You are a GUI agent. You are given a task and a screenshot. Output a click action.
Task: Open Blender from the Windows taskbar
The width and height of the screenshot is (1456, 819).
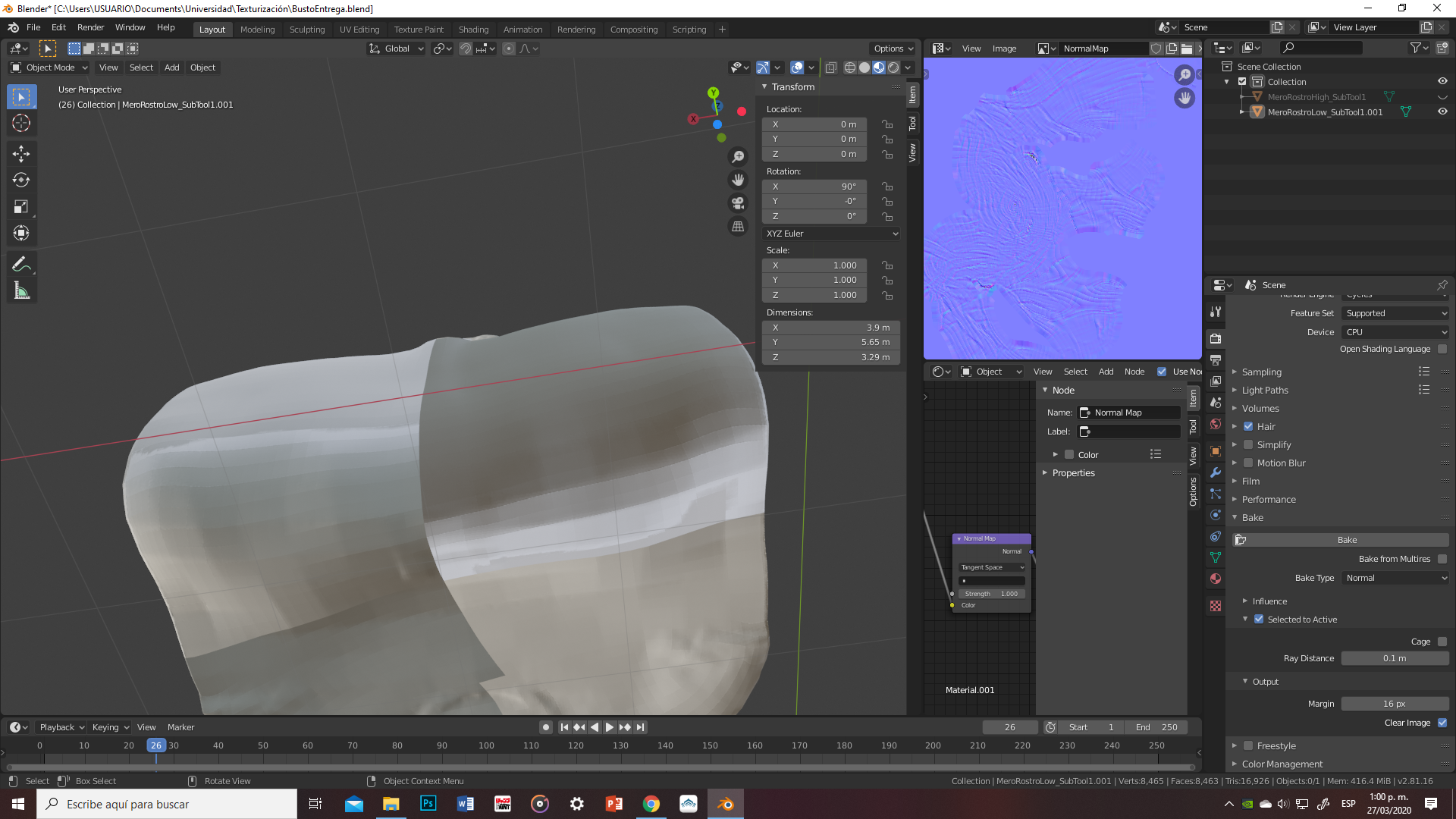click(726, 804)
